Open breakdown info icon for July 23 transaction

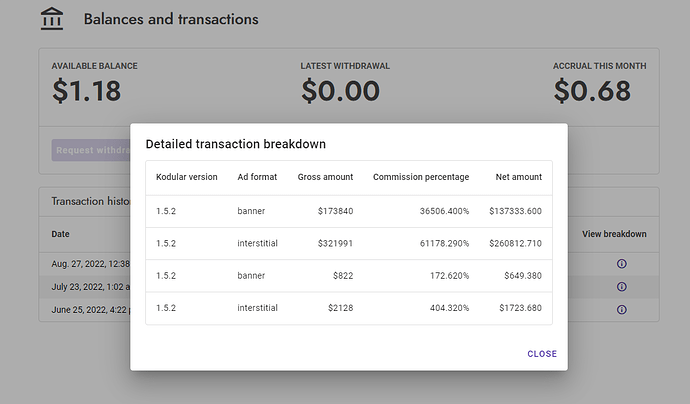tap(621, 287)
